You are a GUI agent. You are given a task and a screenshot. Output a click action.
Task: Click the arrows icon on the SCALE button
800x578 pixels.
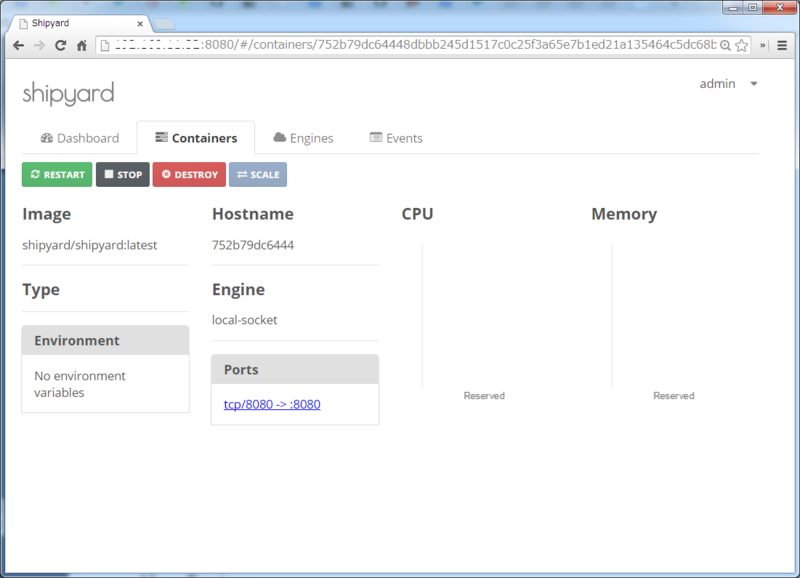point(241,174)
